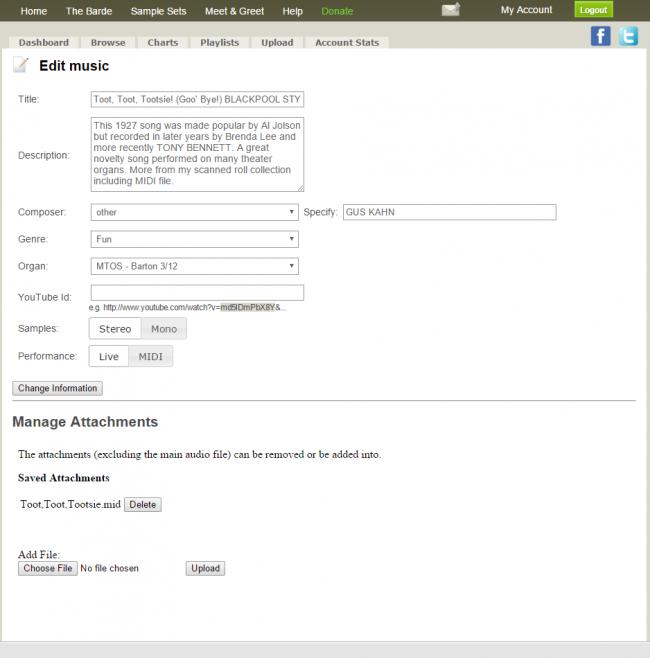
Task: Select Stereo samples option
Action: click(114, 329)
